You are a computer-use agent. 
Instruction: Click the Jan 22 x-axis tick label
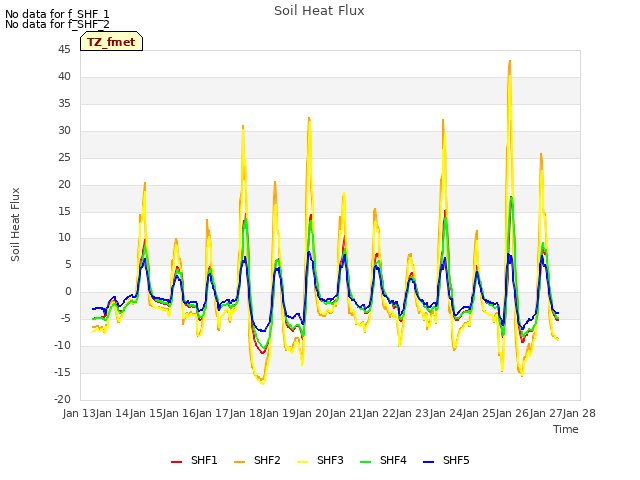tap(379, 413)
